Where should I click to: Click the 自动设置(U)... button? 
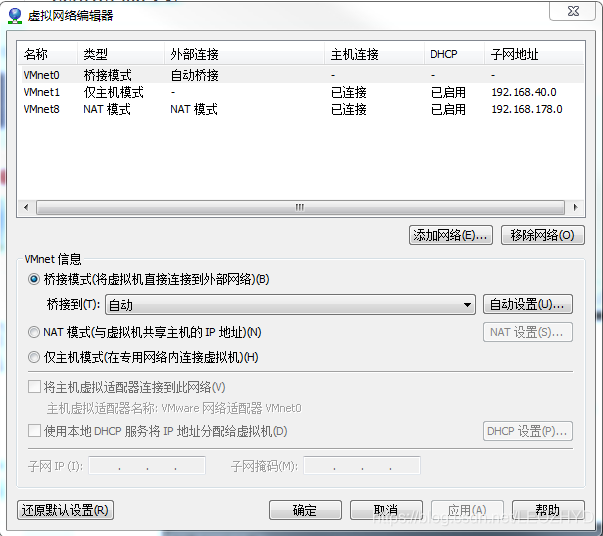coord(528,304)
